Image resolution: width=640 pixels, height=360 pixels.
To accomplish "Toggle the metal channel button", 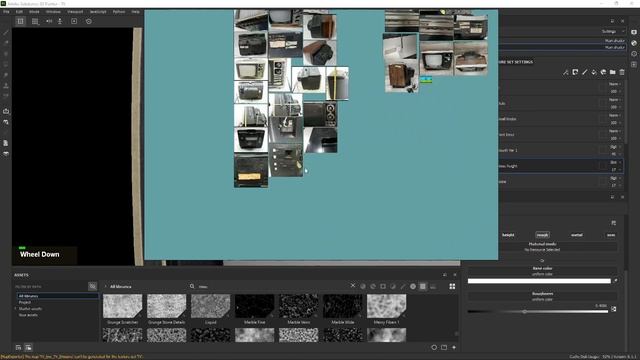I will click(x=577, y=235).
